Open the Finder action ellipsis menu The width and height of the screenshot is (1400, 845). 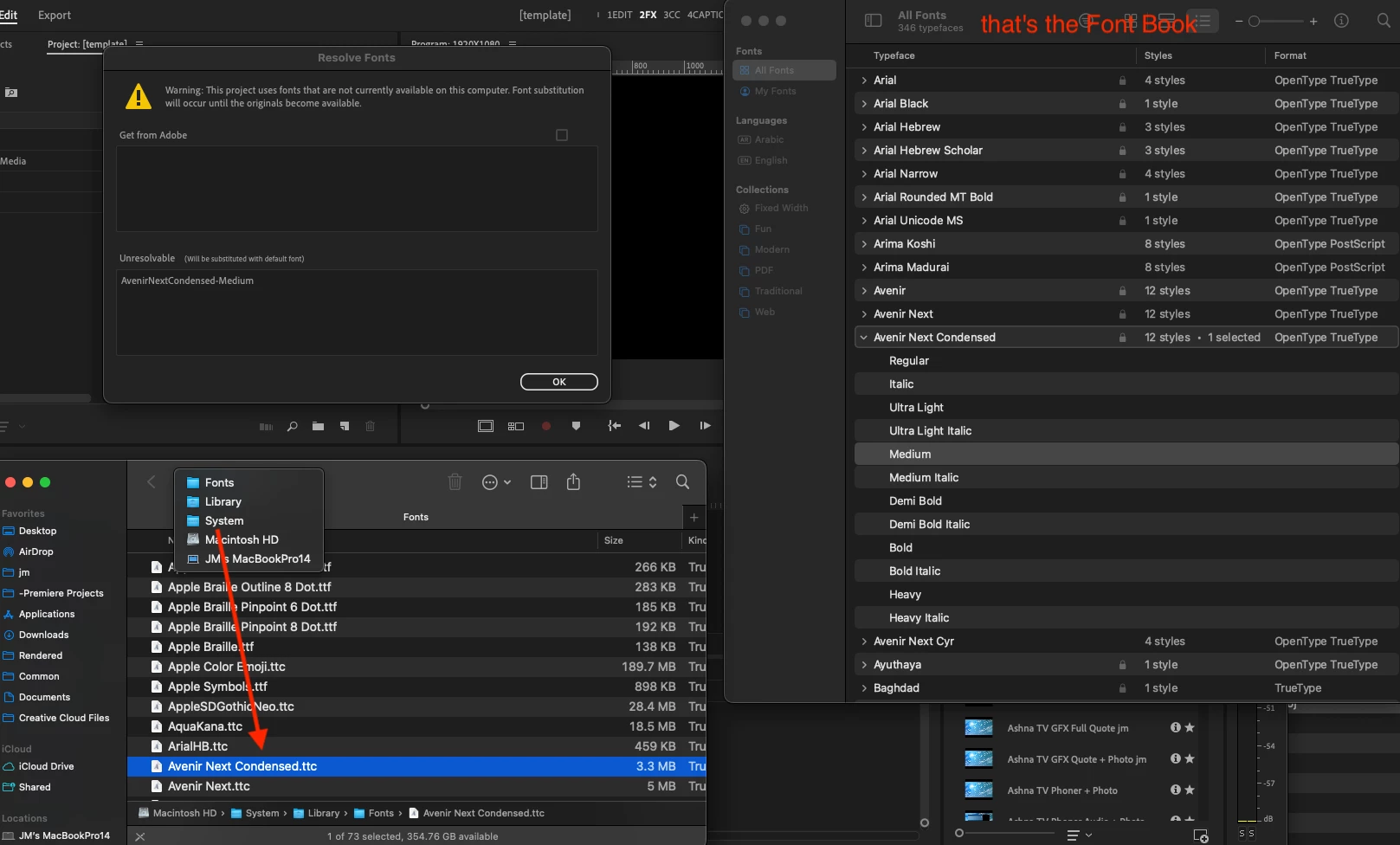(x=496, y=482)
